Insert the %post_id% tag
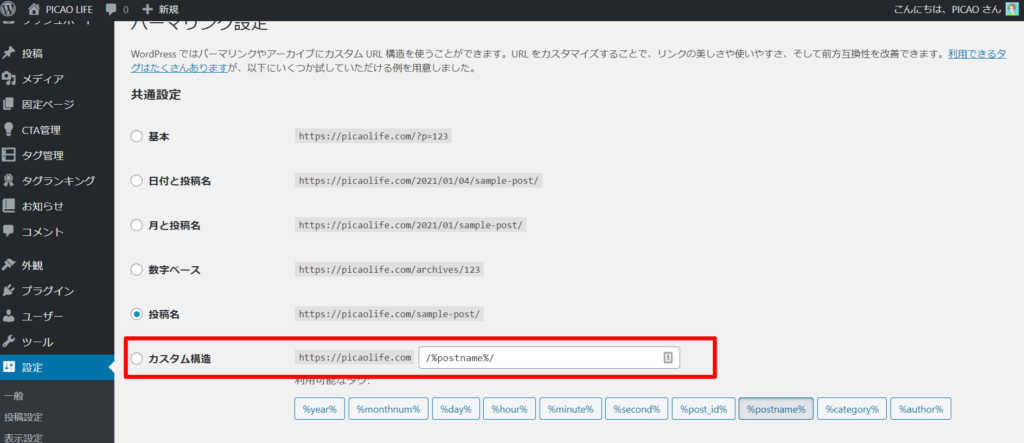This screenshot has width=1024, height=443. [703, 409]
